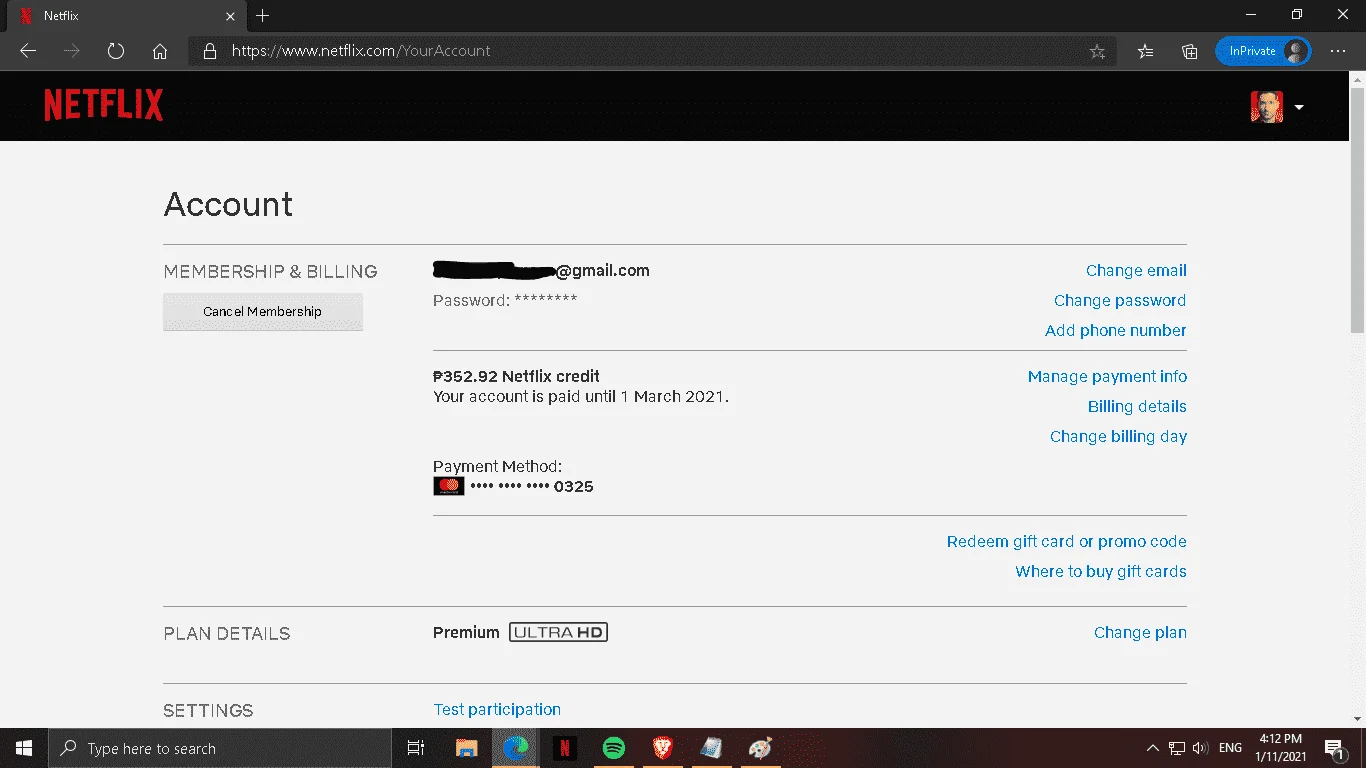
Task: Add this page to favorites star
Action: 1097,51
